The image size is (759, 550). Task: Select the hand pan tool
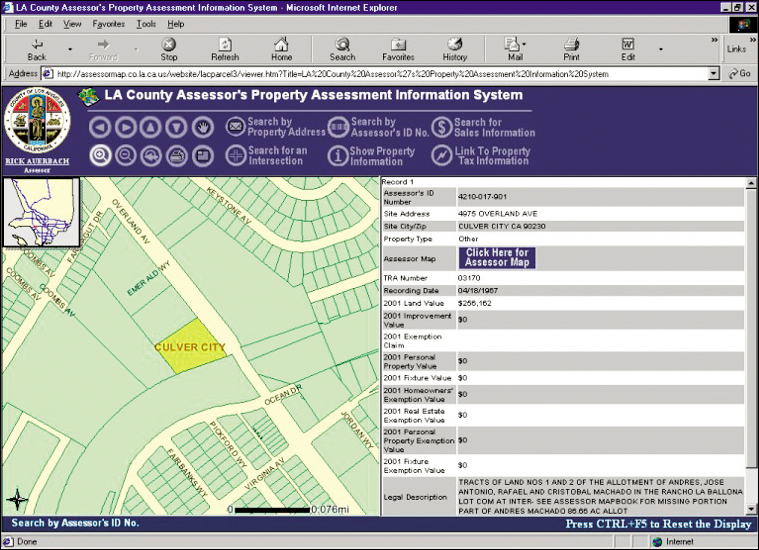coord(203,127)
